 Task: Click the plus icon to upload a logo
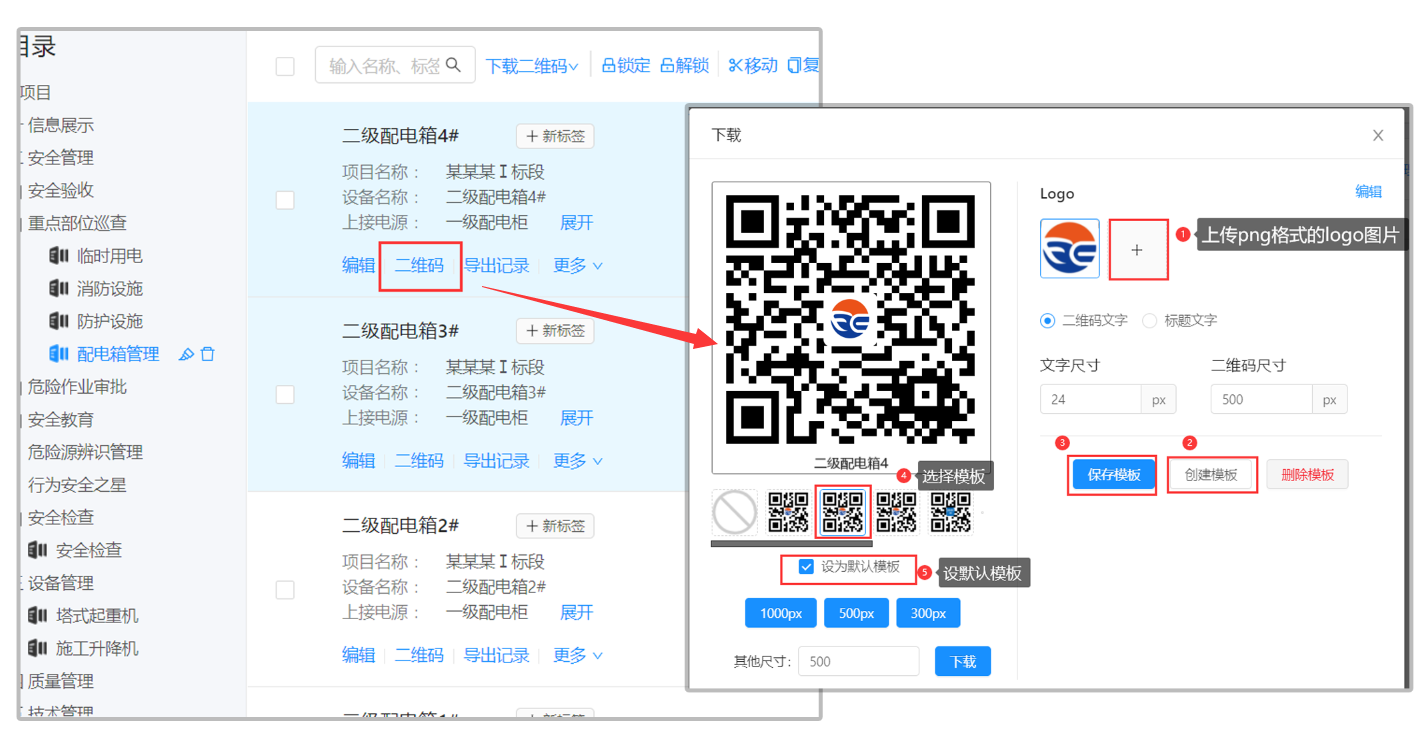[x=1138, y=248]
